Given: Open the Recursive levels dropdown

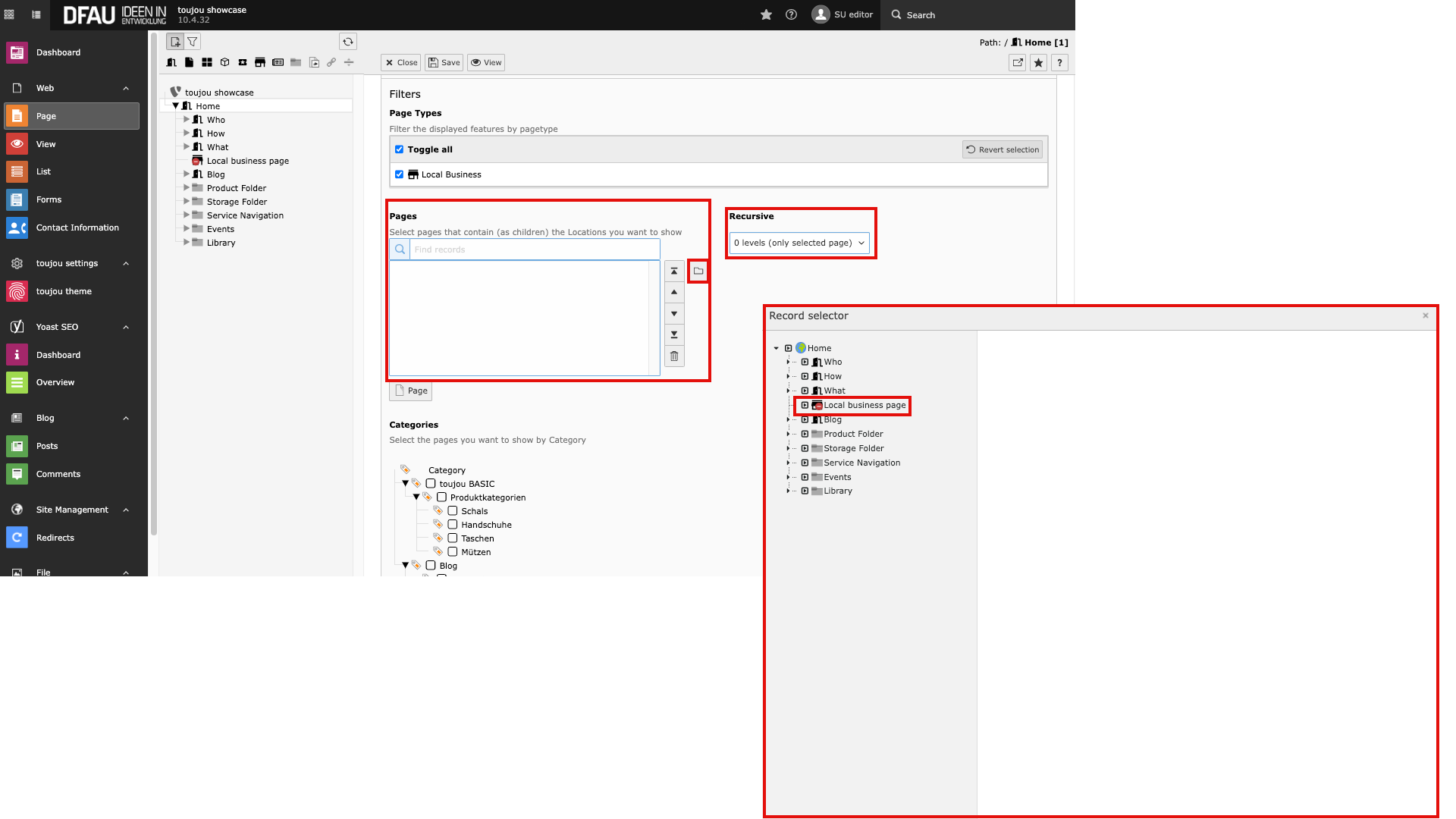Looking at the screenshot, I should (799, 243).
